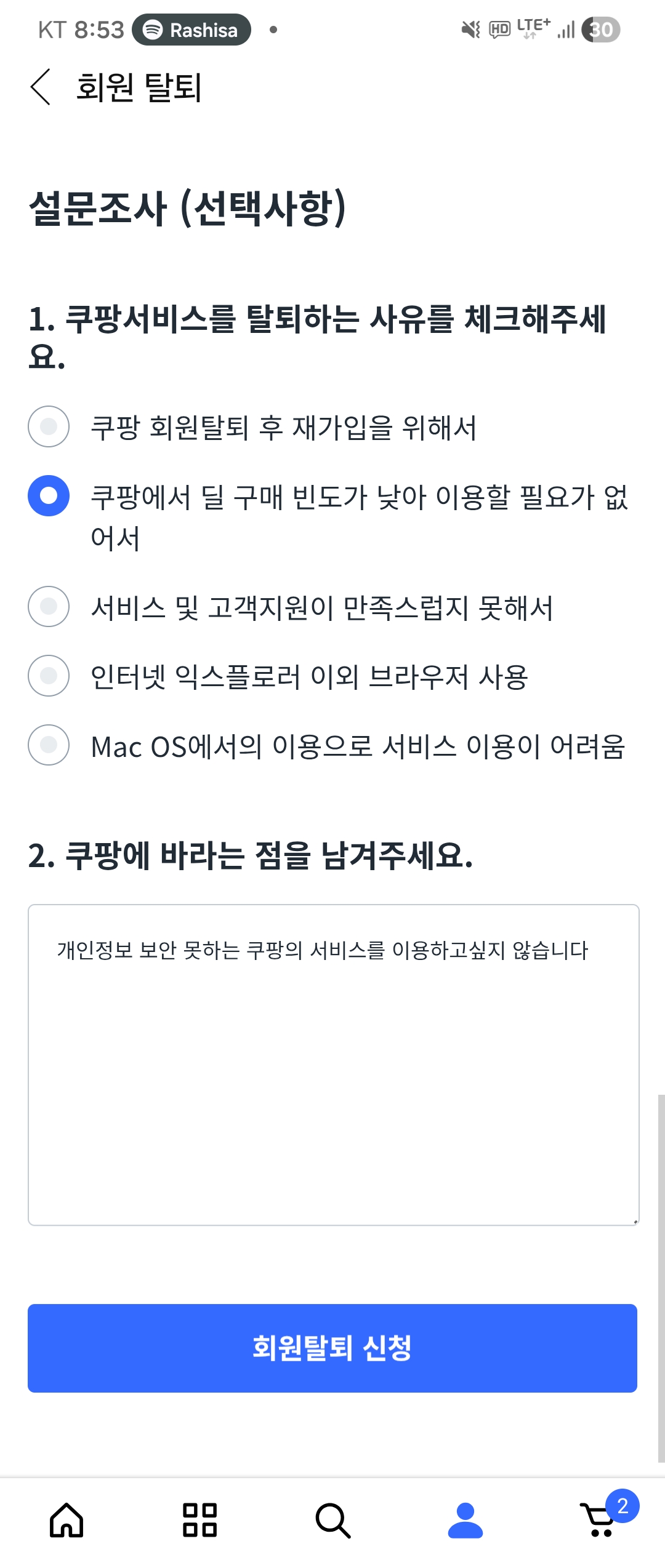This screenshot has width=665, height=1568.
Task: Tap the battery indicator in status bar
Action: click(601, 30)
